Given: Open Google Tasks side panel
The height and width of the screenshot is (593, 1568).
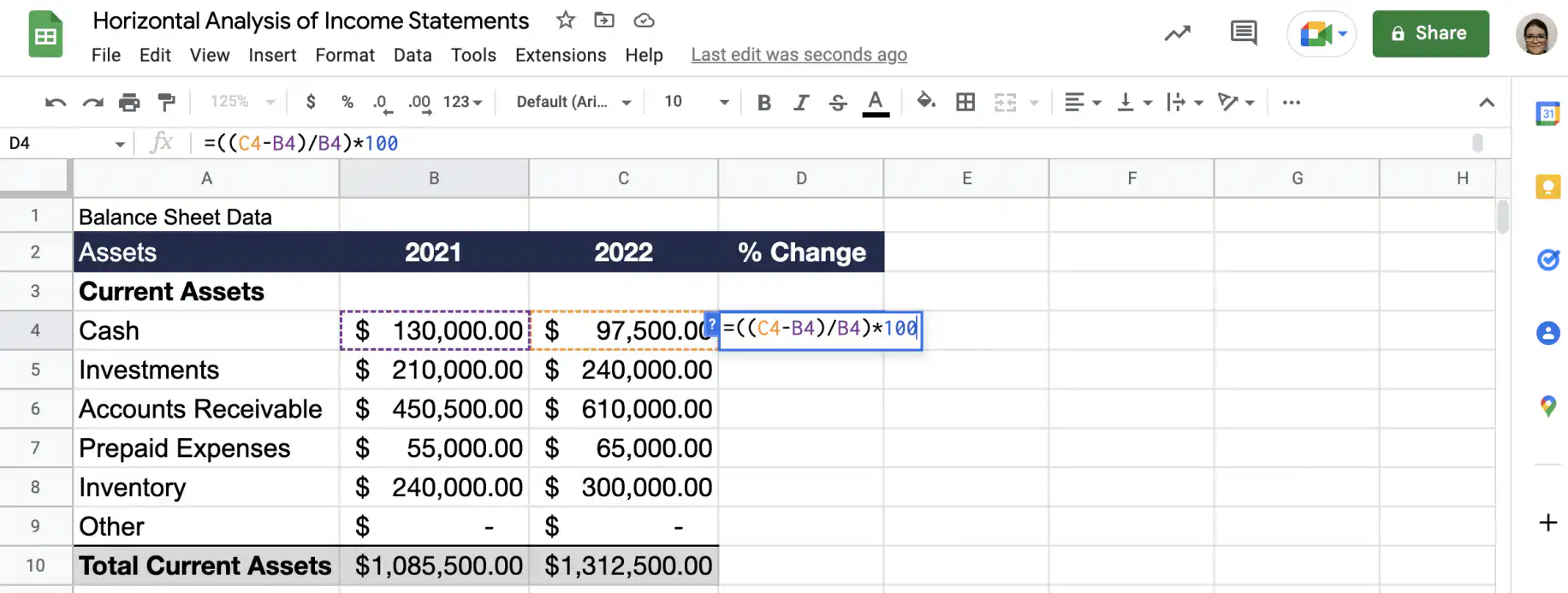Looking at the screenshot, I should pyautogui.click(x=1547, y=260).
